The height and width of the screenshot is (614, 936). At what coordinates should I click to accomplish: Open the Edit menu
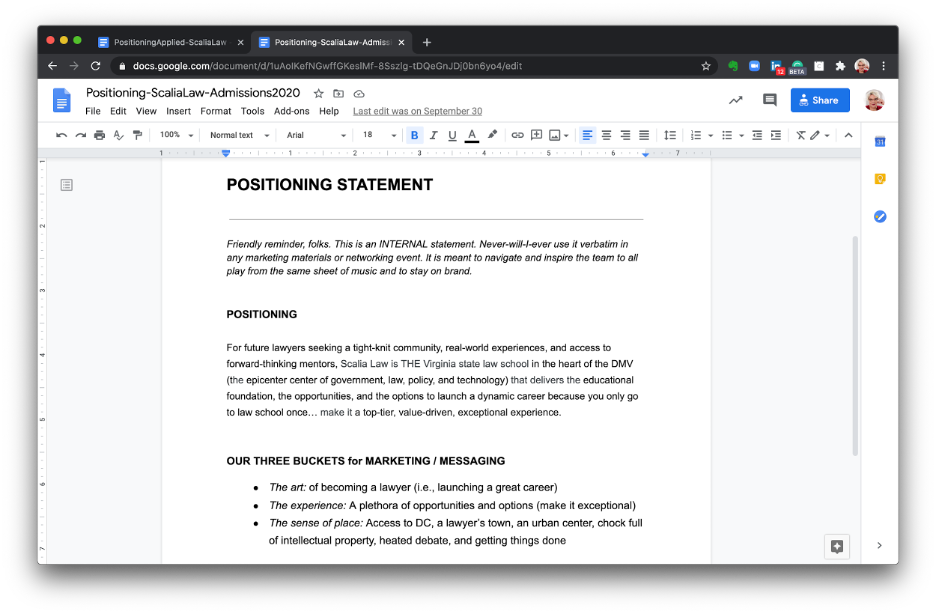coord(118,111)
